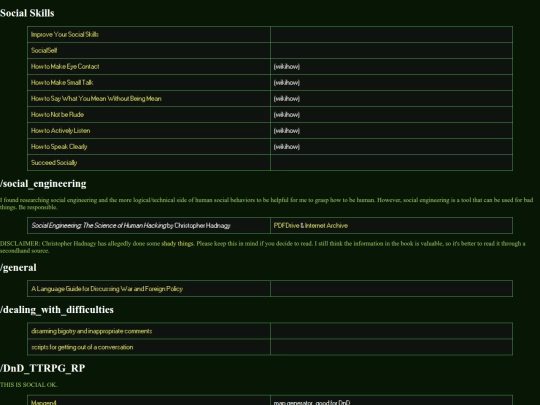540x405 pixels.
Task: Click the Social Engineering book title cell
Action: (x=149, y=226)
